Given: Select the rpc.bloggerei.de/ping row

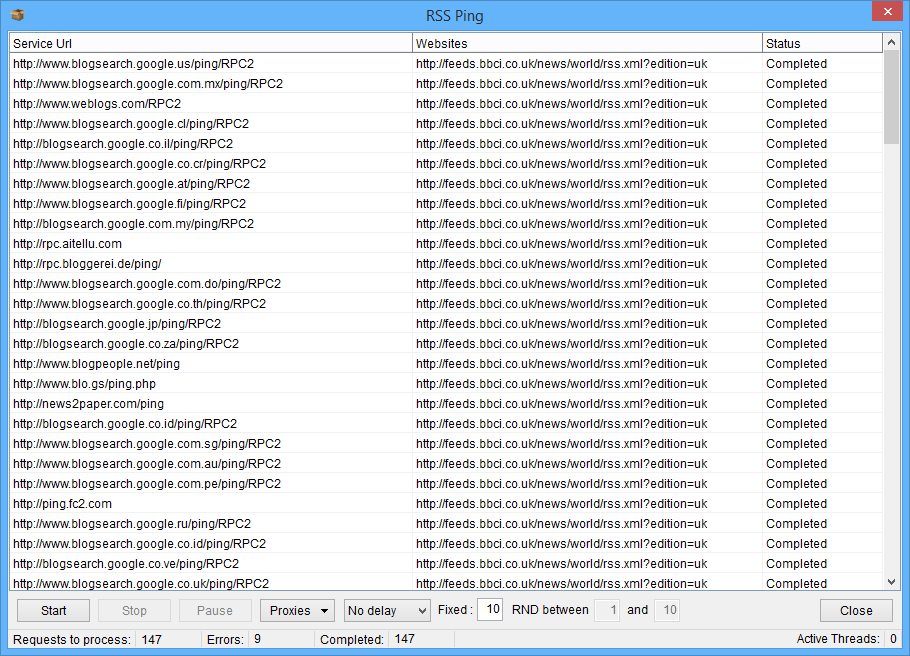Looking at the screenshot, I should point(87,264).
